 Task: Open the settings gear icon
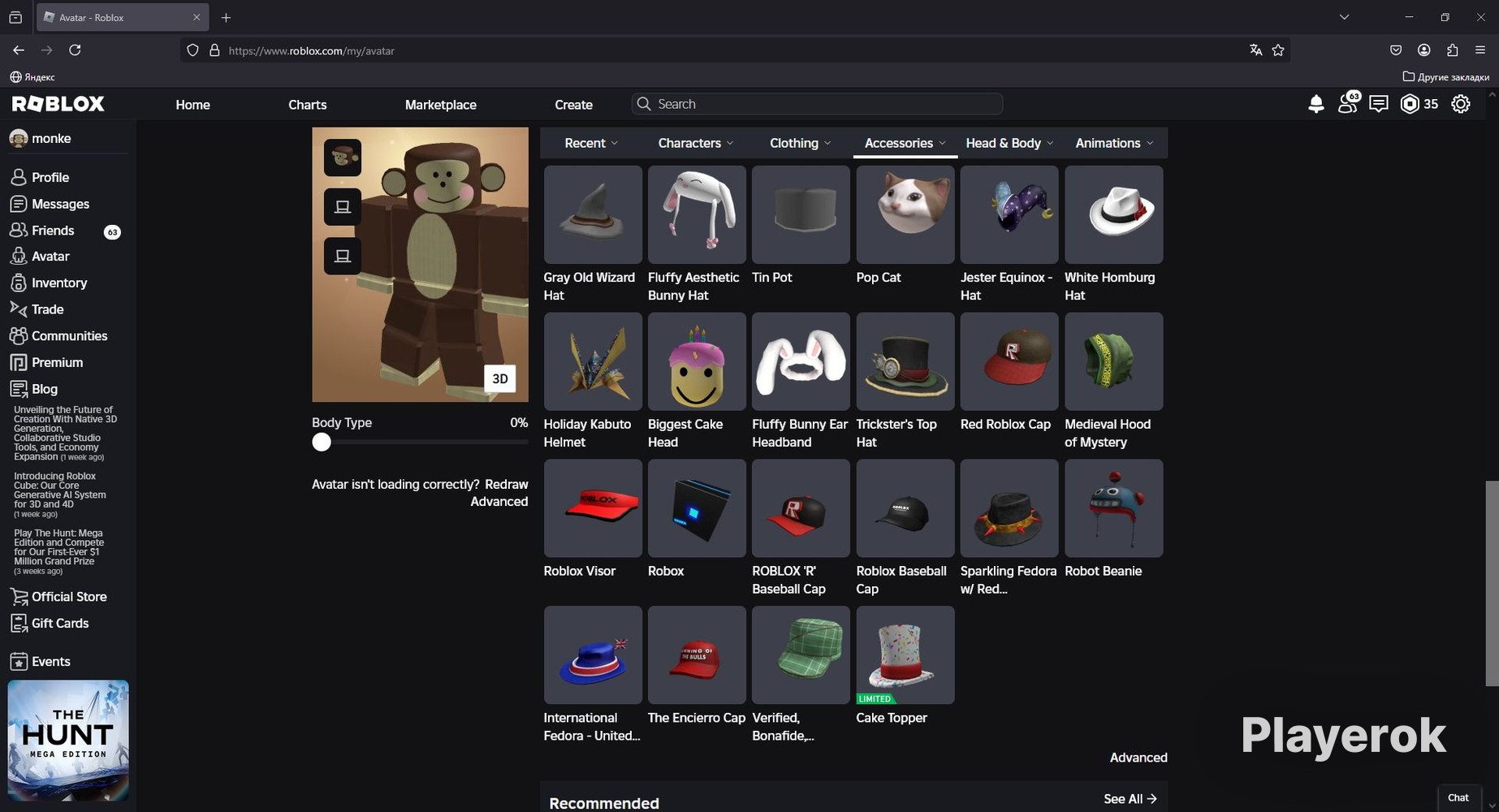(1461, 104)
